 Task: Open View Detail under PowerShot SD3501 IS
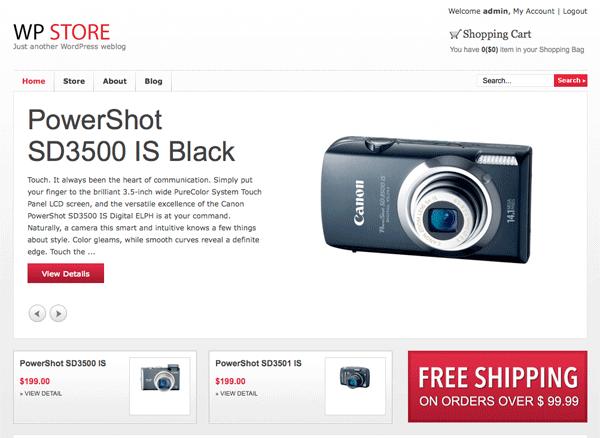[x=236, y=393]
